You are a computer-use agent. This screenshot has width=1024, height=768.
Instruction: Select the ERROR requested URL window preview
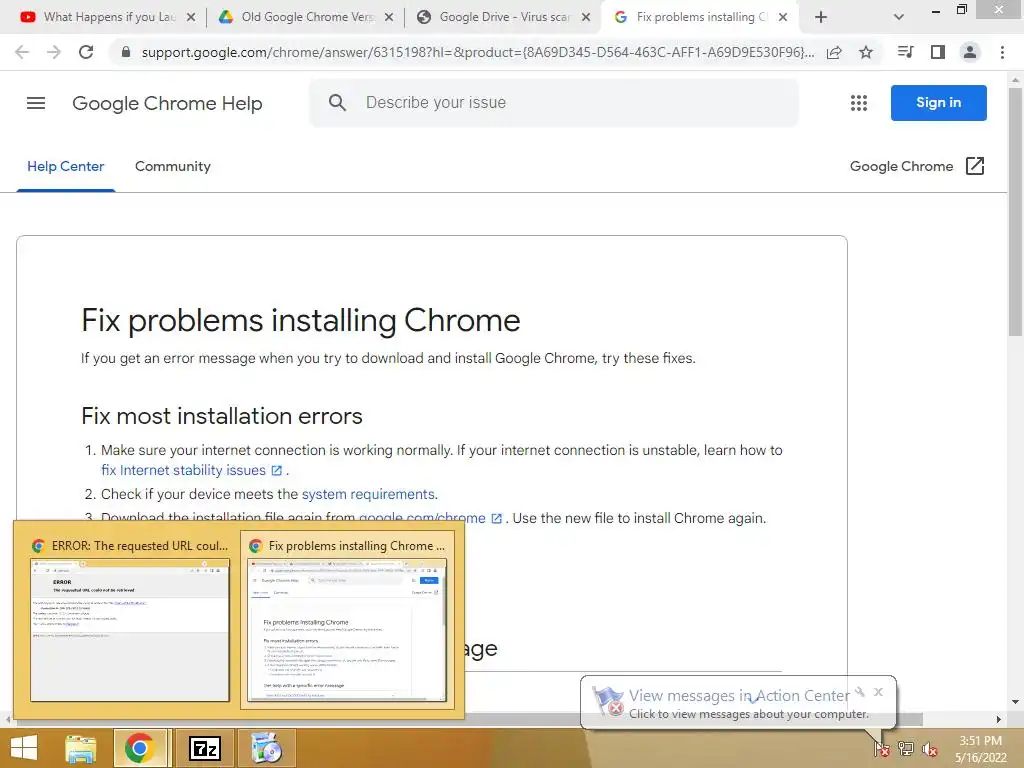[129, 619]
